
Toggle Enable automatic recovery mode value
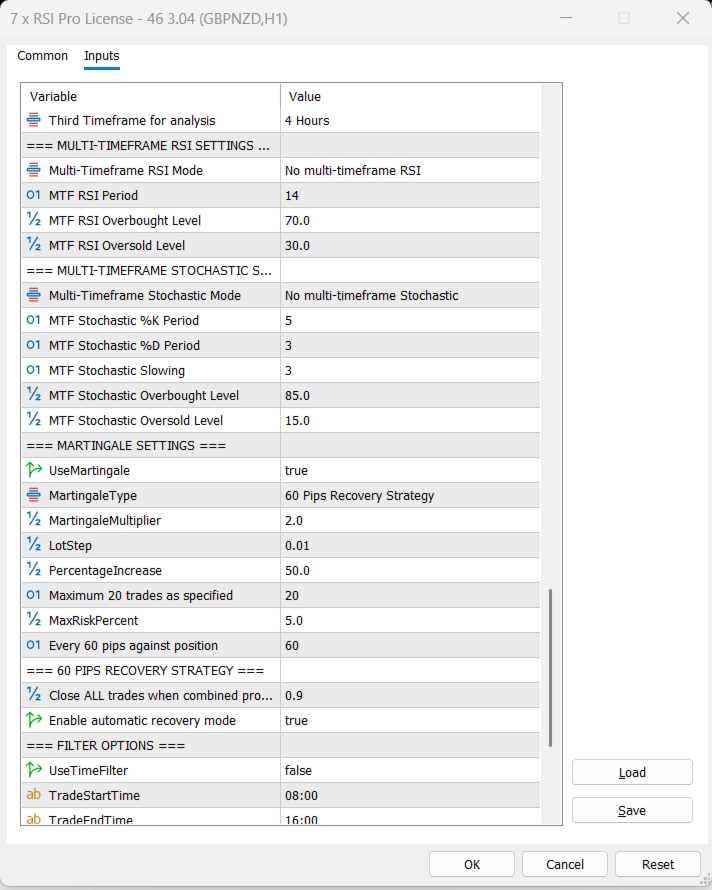(410, 721)
